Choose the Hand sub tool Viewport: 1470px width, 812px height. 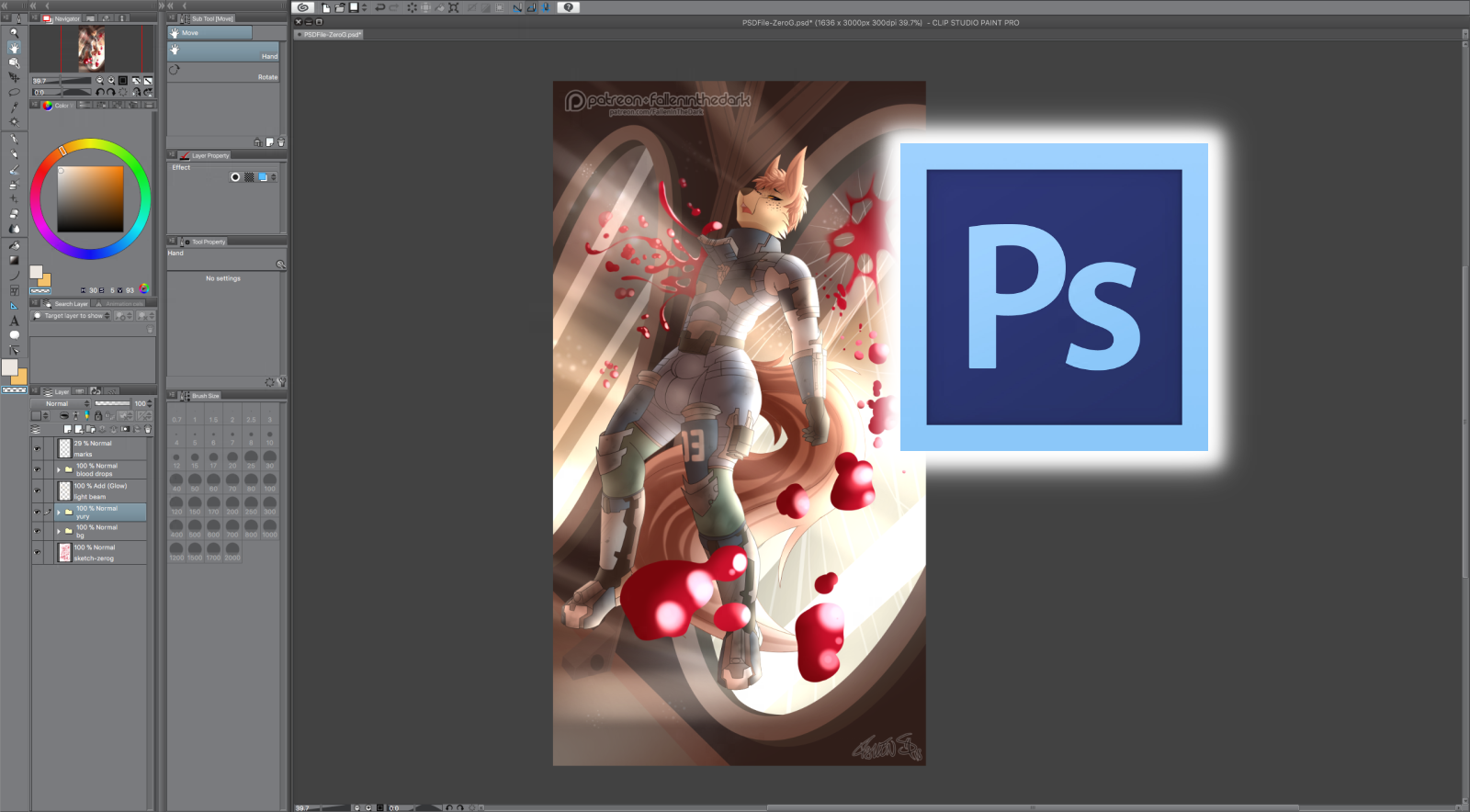[x=223, y=52]
